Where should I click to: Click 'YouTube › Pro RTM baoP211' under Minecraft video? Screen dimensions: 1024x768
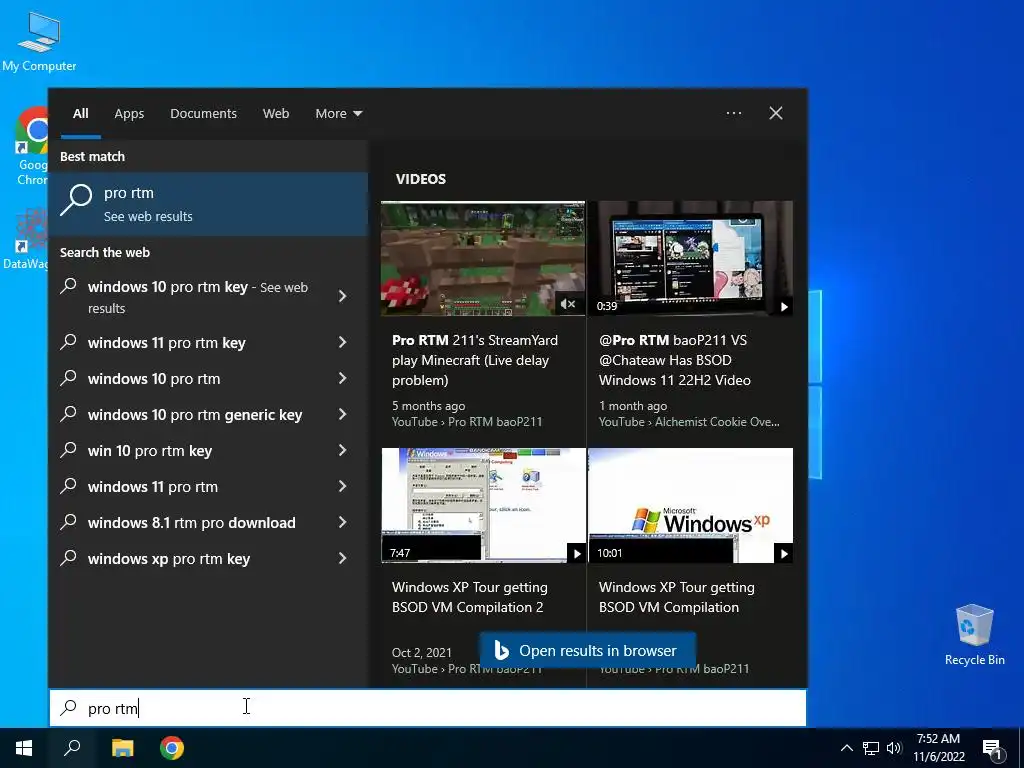pyautogui.click(x=467, y=422)
